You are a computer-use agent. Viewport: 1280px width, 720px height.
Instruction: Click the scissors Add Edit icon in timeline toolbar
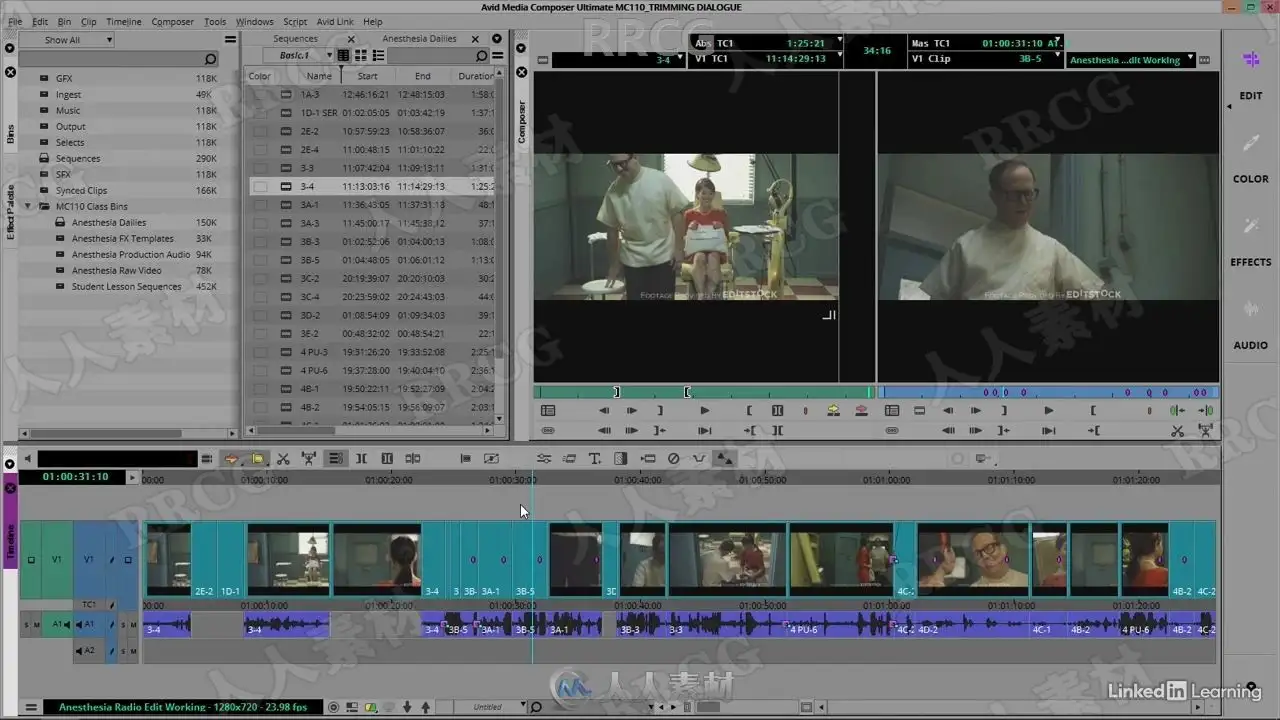(x=283, y=459)
